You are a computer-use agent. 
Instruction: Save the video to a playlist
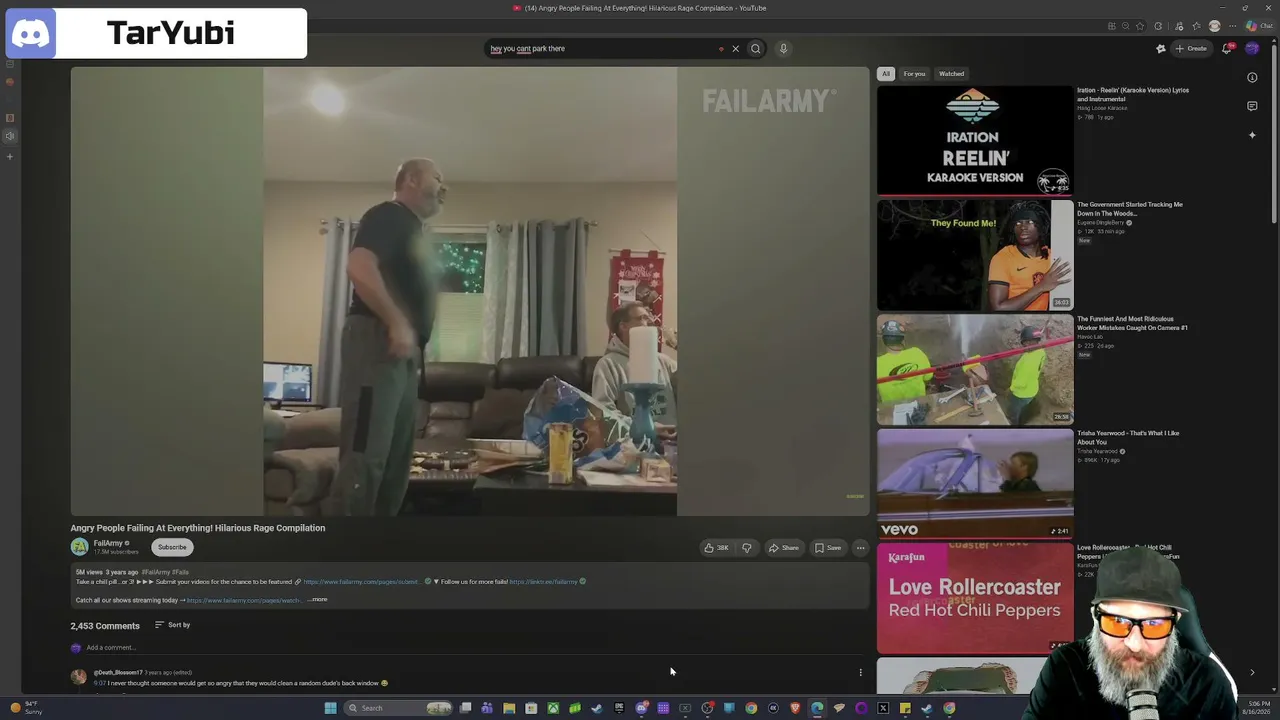(x=828, y=548)
